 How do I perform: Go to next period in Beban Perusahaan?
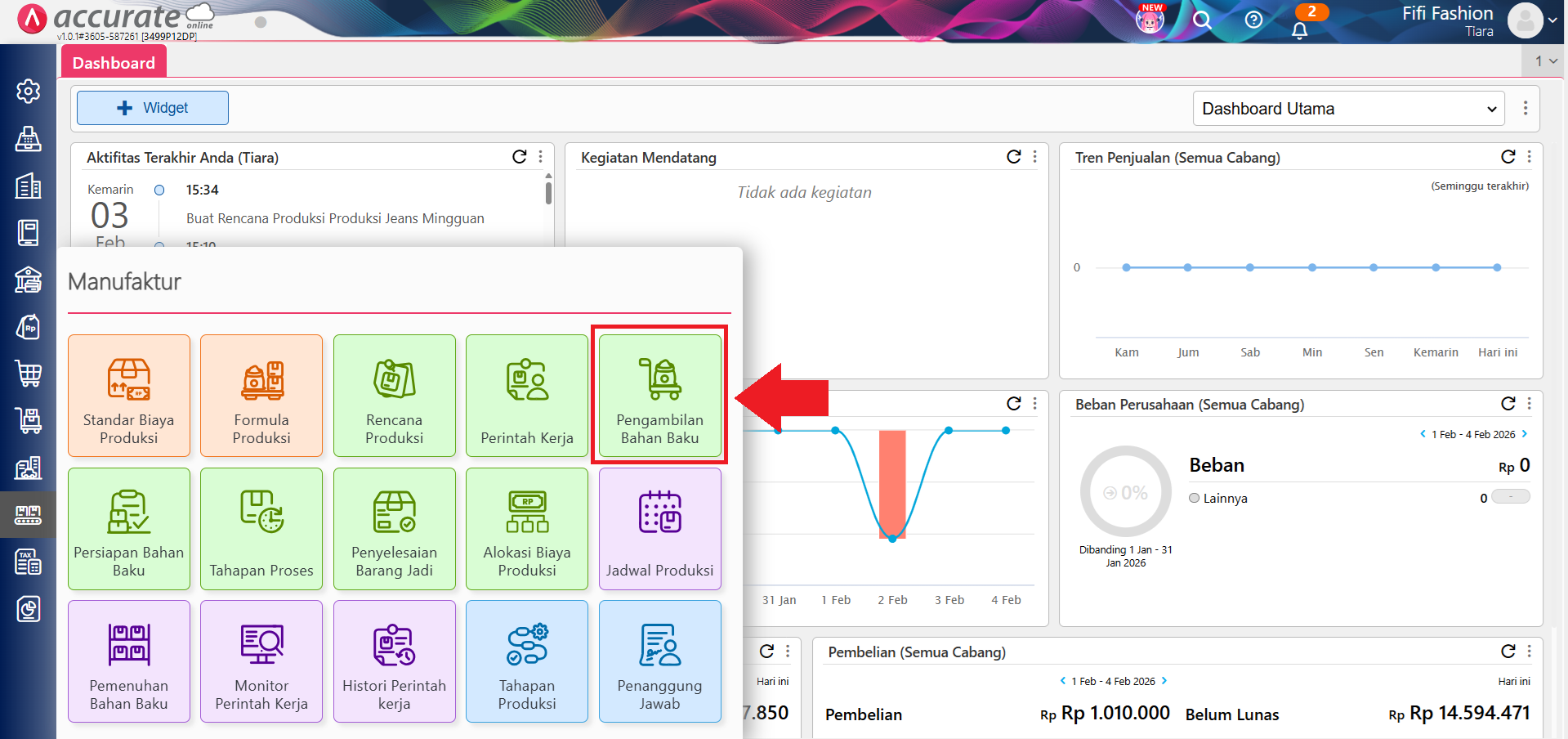point(1525,434)
